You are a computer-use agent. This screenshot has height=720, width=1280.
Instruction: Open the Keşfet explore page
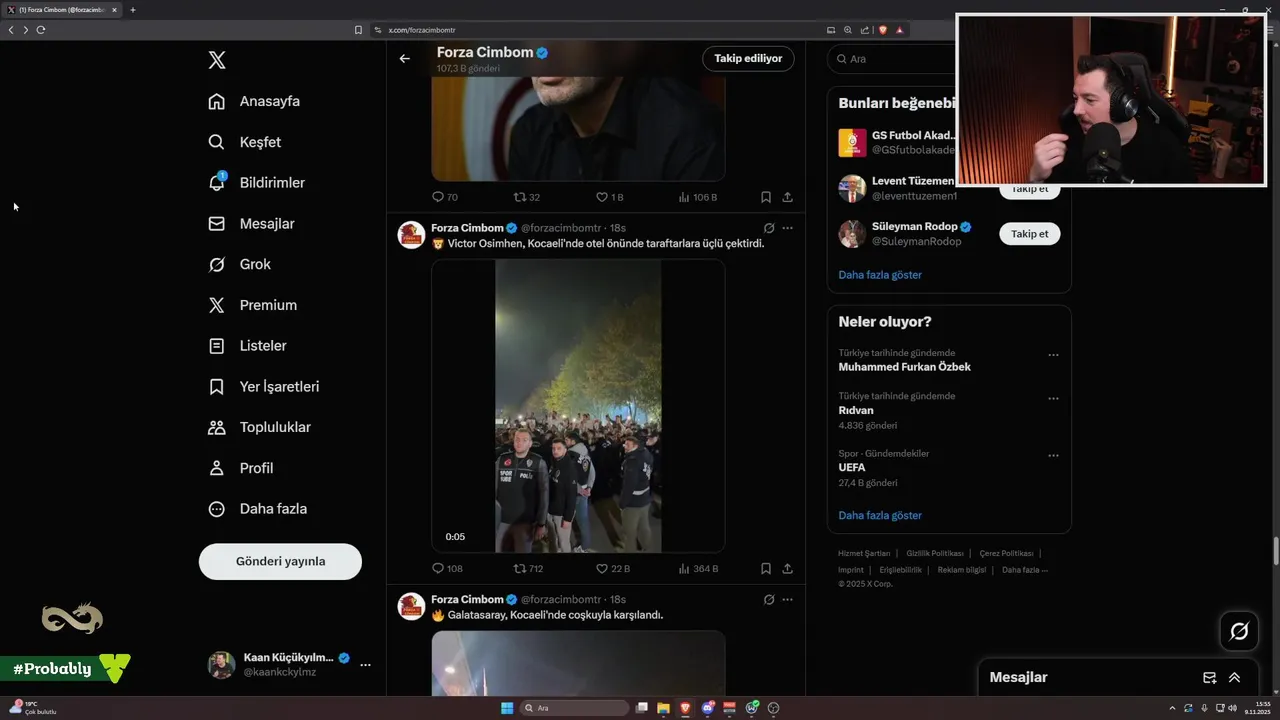coord(245,142)
